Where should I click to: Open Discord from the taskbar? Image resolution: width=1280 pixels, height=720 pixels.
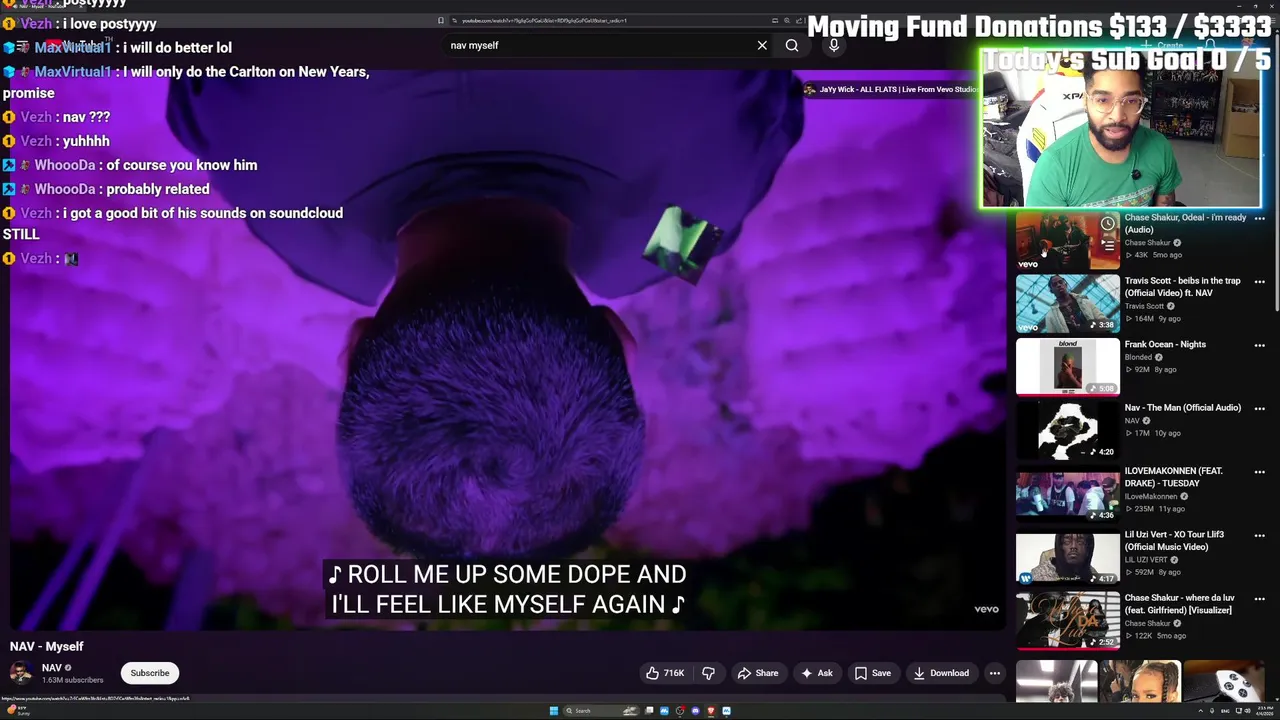click(x=695, y=711)
